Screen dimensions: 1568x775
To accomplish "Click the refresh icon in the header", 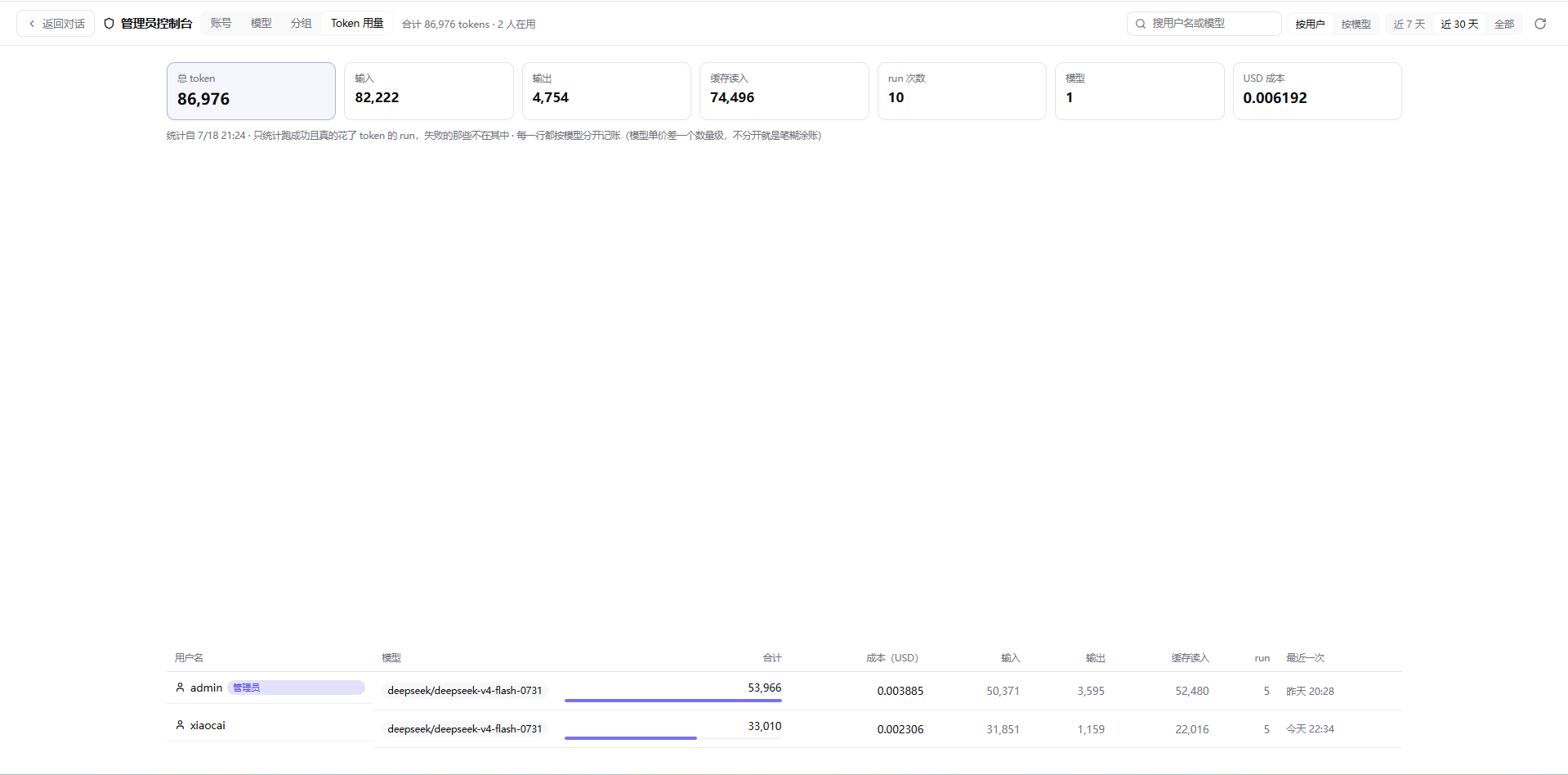I will tap(1540, 24).
